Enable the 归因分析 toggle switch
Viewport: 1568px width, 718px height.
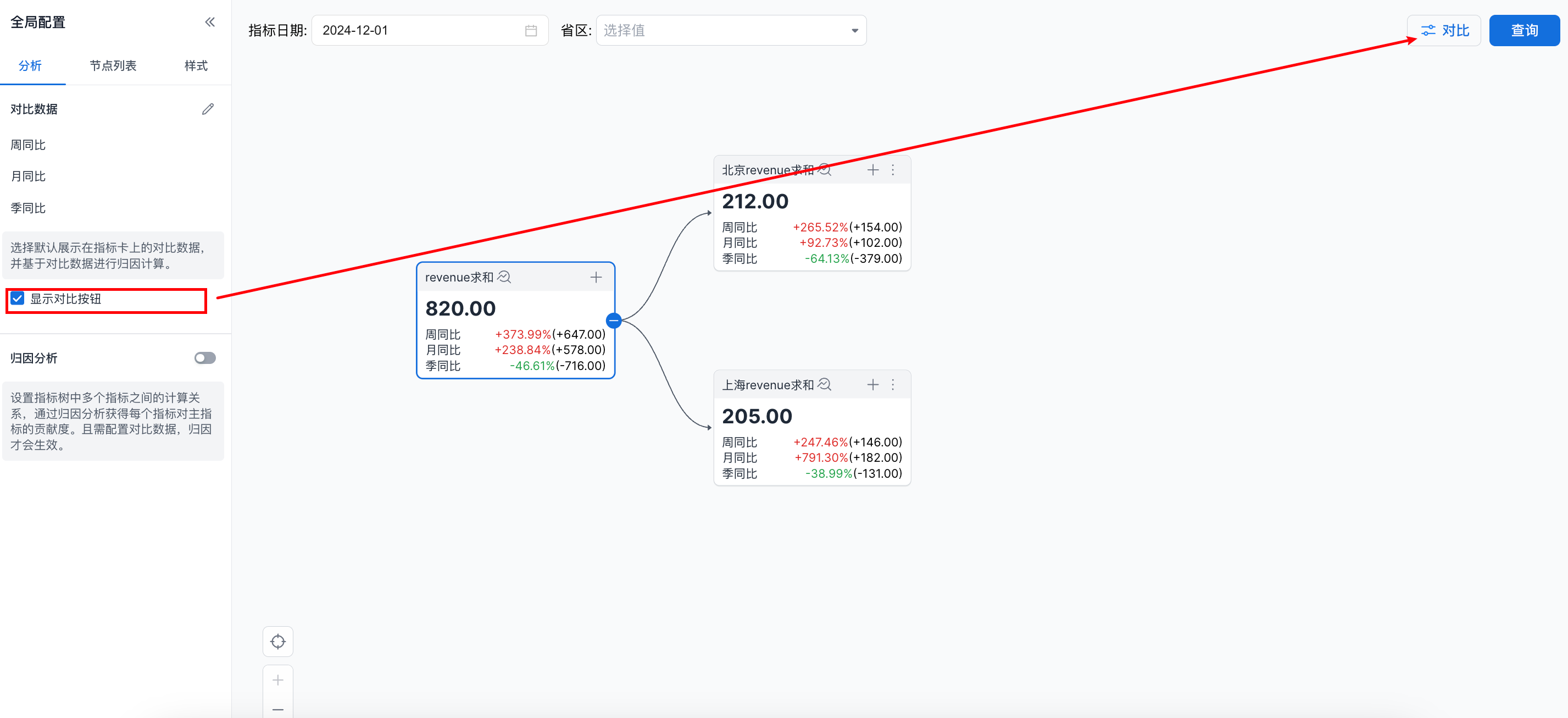(x=204, y=358)
